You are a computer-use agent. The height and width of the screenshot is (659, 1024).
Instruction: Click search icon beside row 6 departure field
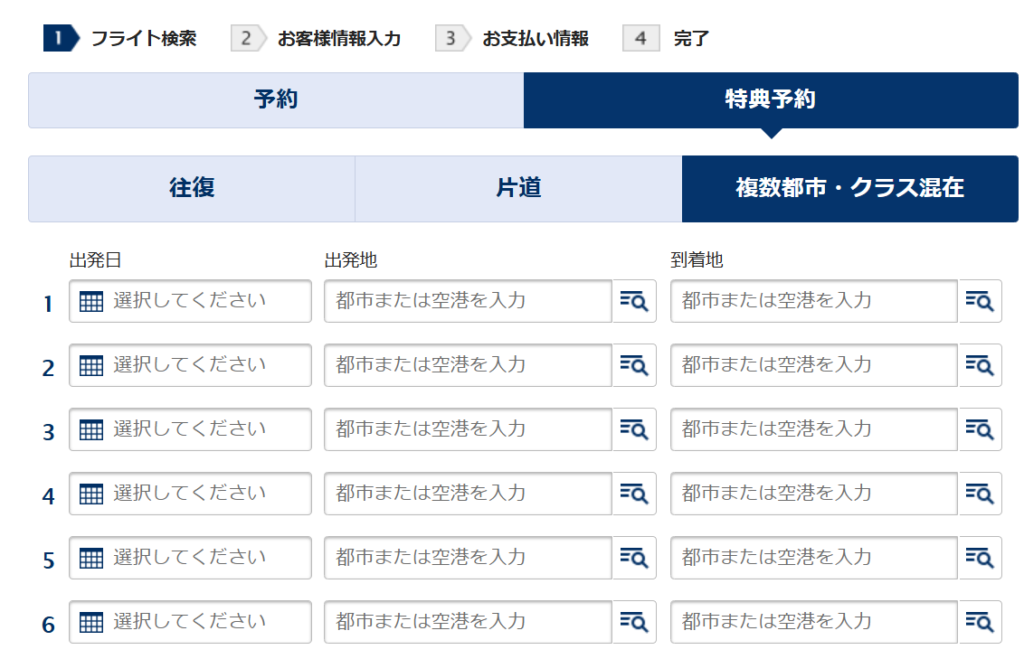pyautogui.click(x=634, y=621)
